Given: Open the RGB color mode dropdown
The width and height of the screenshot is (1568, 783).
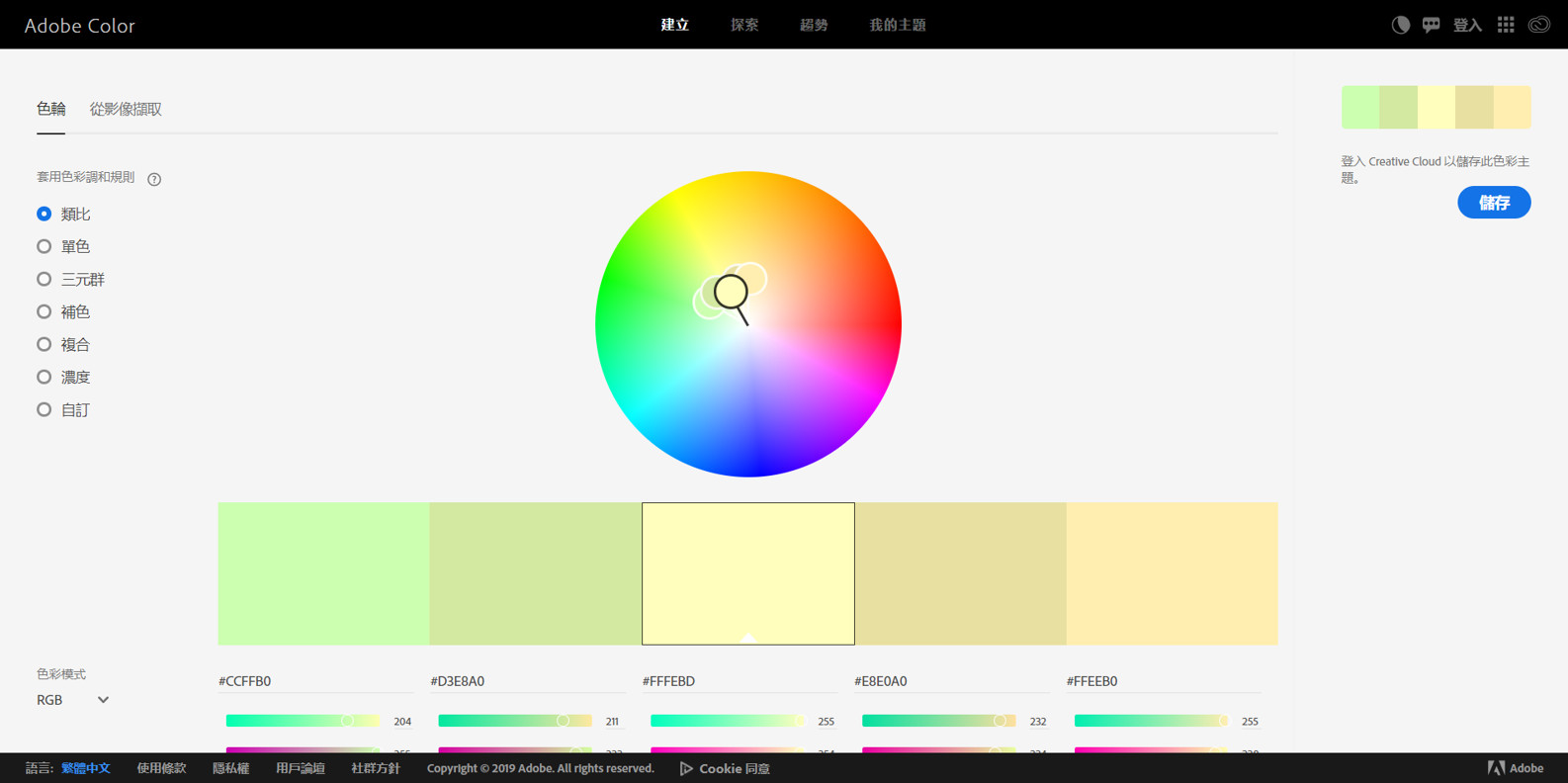Looking at the screenshot, I should point(73,700).
